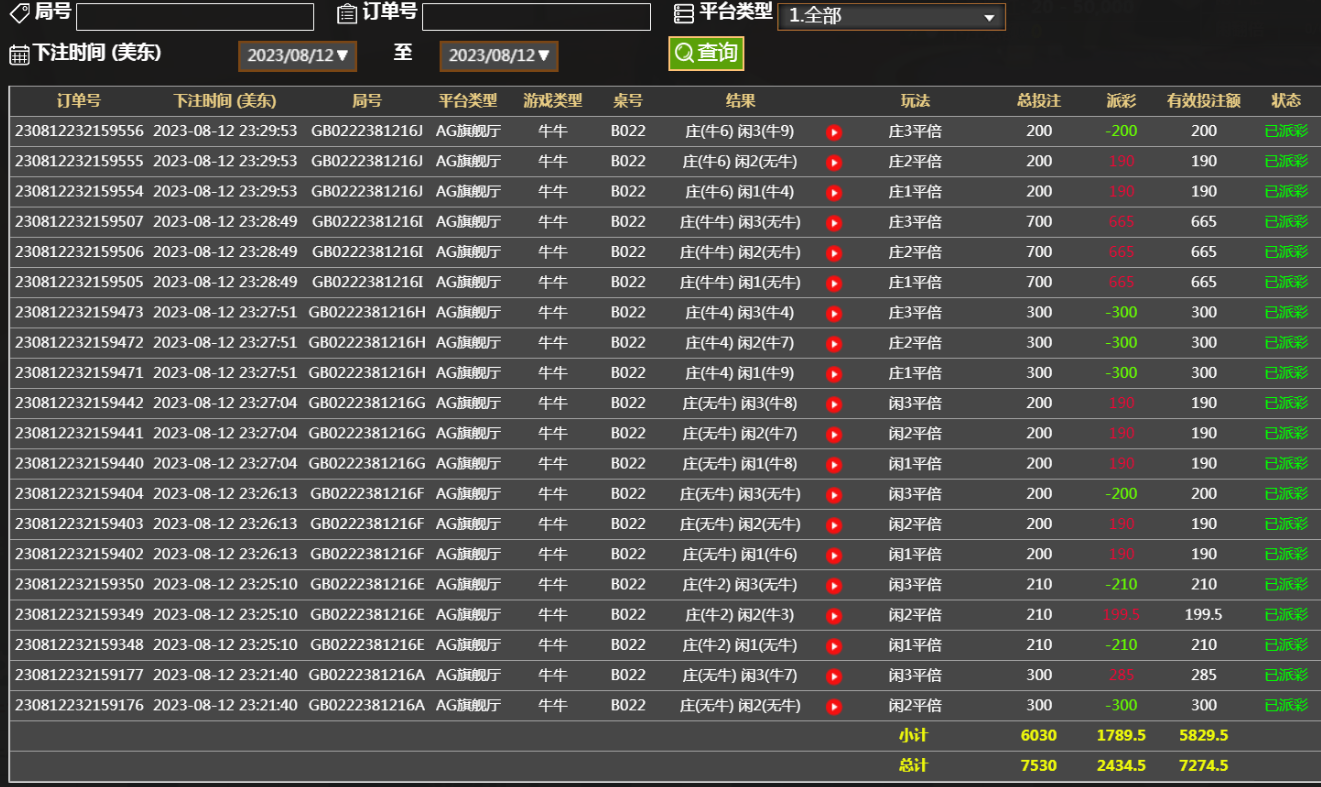Focus the 订单号 input field
This screenshot has height=787, width=1321.
(x=536, y=17)
